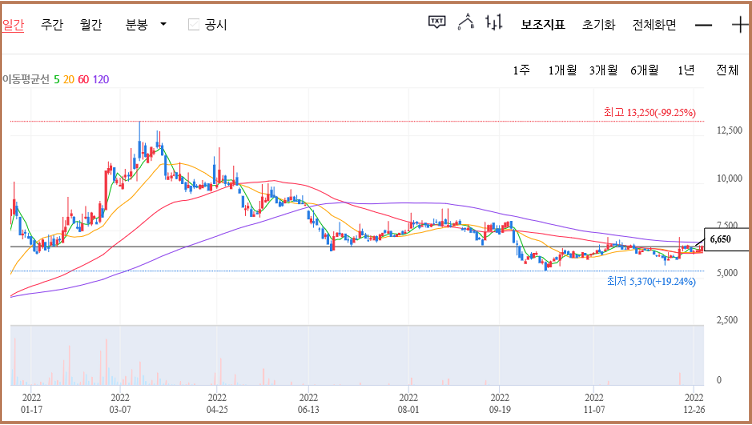Select the 1주 time range
The image size is (752, 425).
click(521, 70)
